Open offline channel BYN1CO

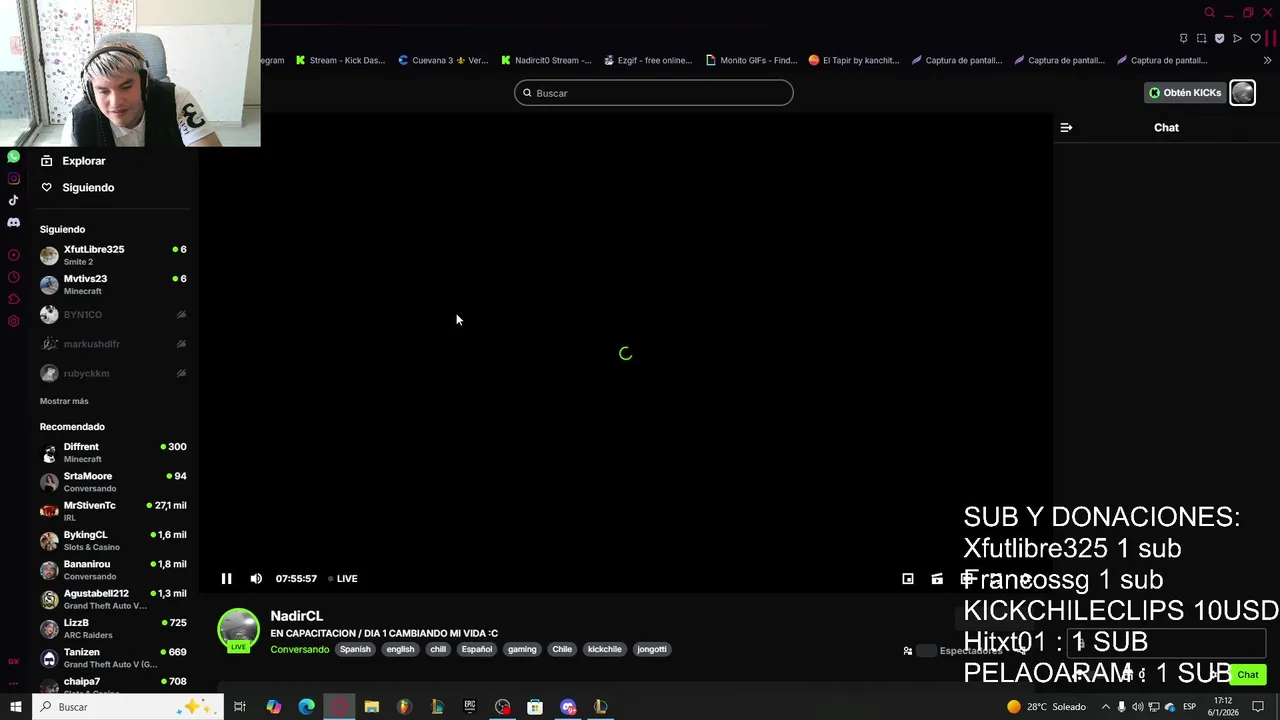[113, 315]
